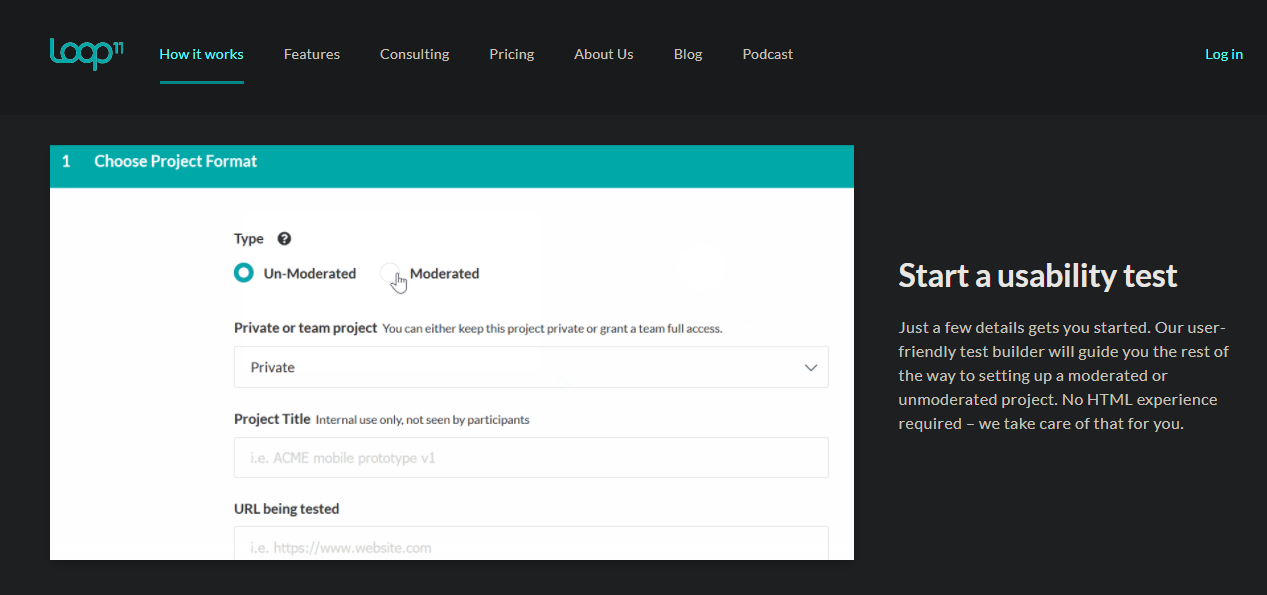
Task: Go to the Podcast page
Action: (x=767, y=54)
